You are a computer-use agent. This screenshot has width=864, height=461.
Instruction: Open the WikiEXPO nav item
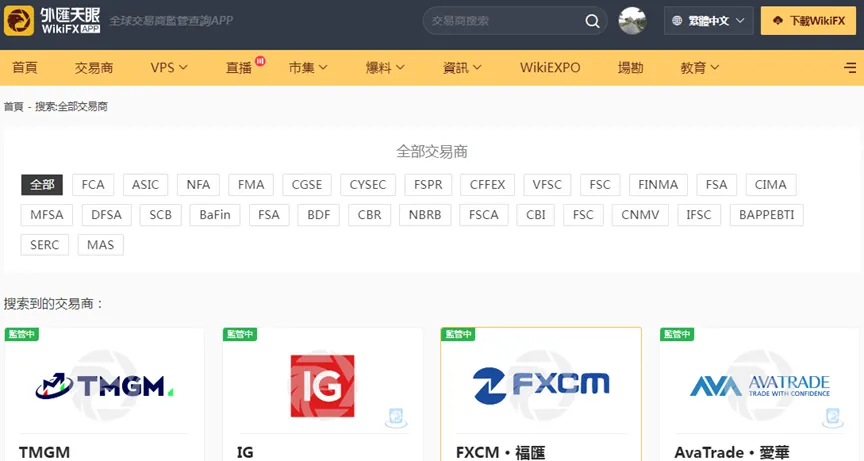[x=550, y=68]
